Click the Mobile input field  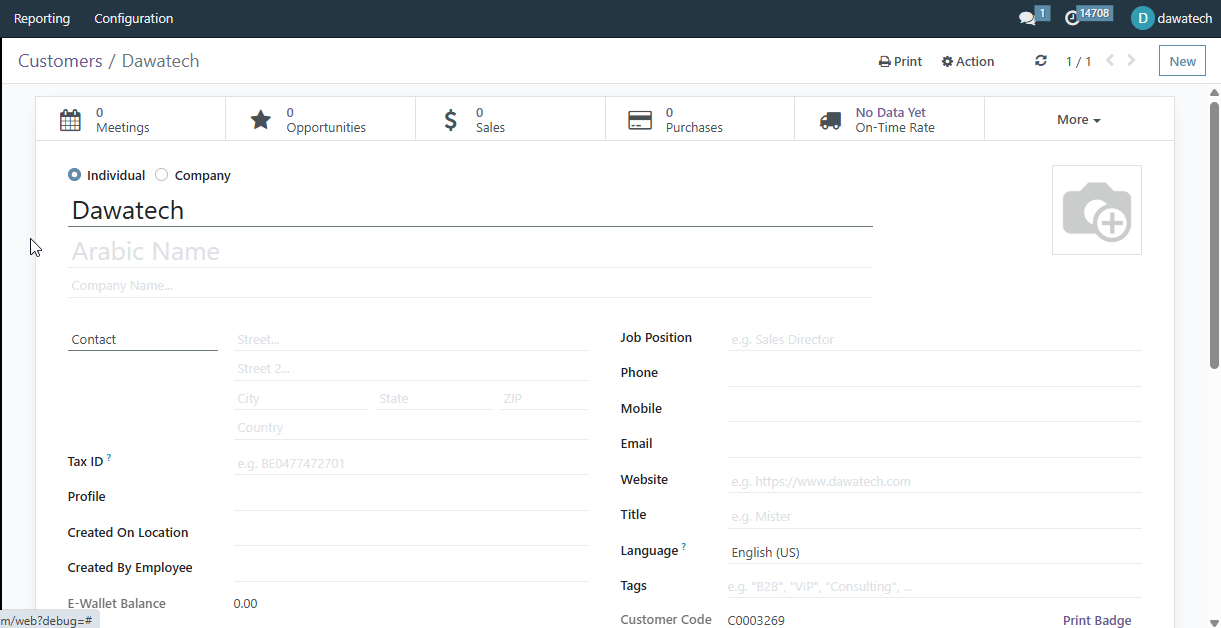click(x=935, y=410)
